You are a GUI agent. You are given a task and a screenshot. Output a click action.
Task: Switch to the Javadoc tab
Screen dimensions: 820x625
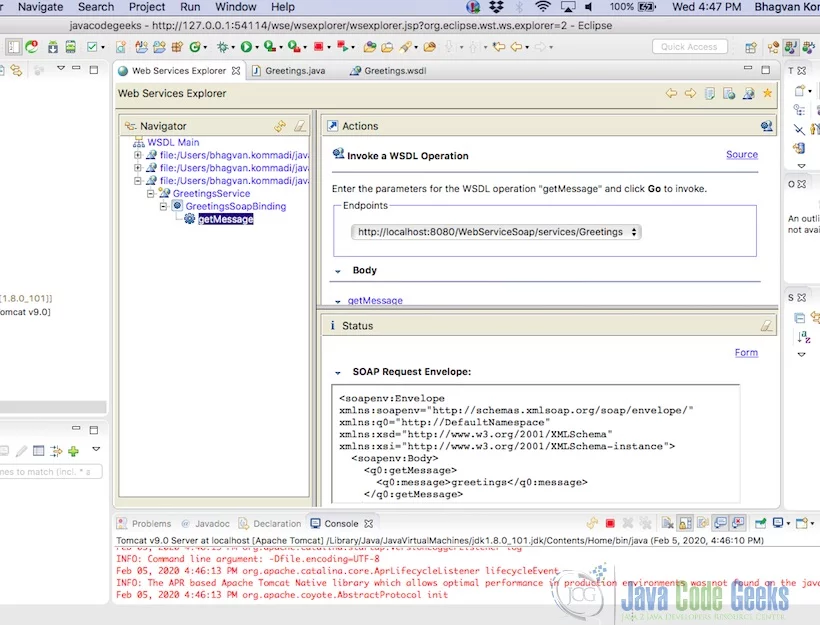coord(206,524)
